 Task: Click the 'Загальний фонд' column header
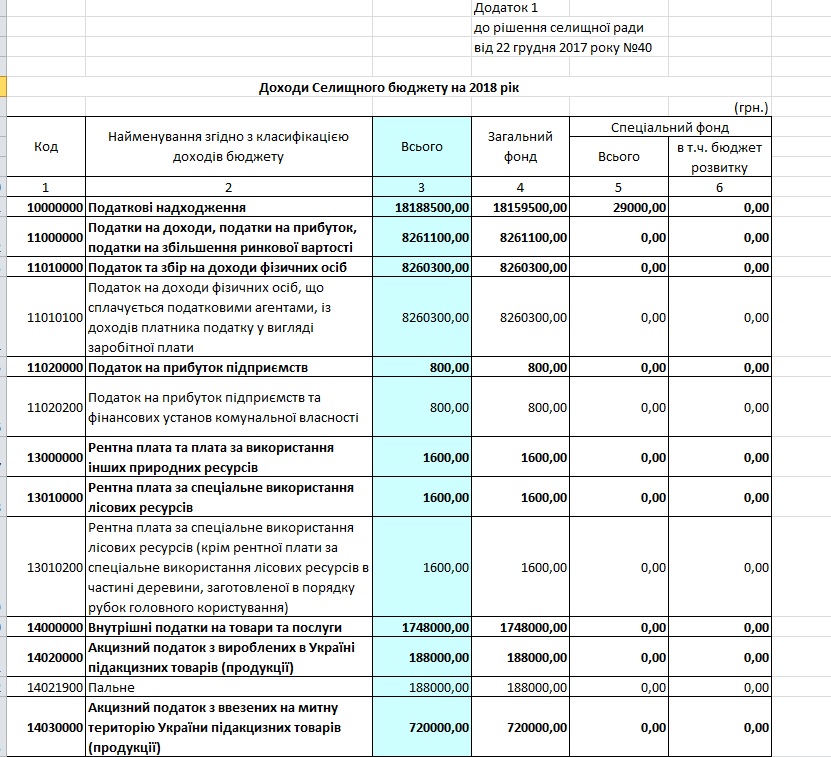[x=520, y=146]
